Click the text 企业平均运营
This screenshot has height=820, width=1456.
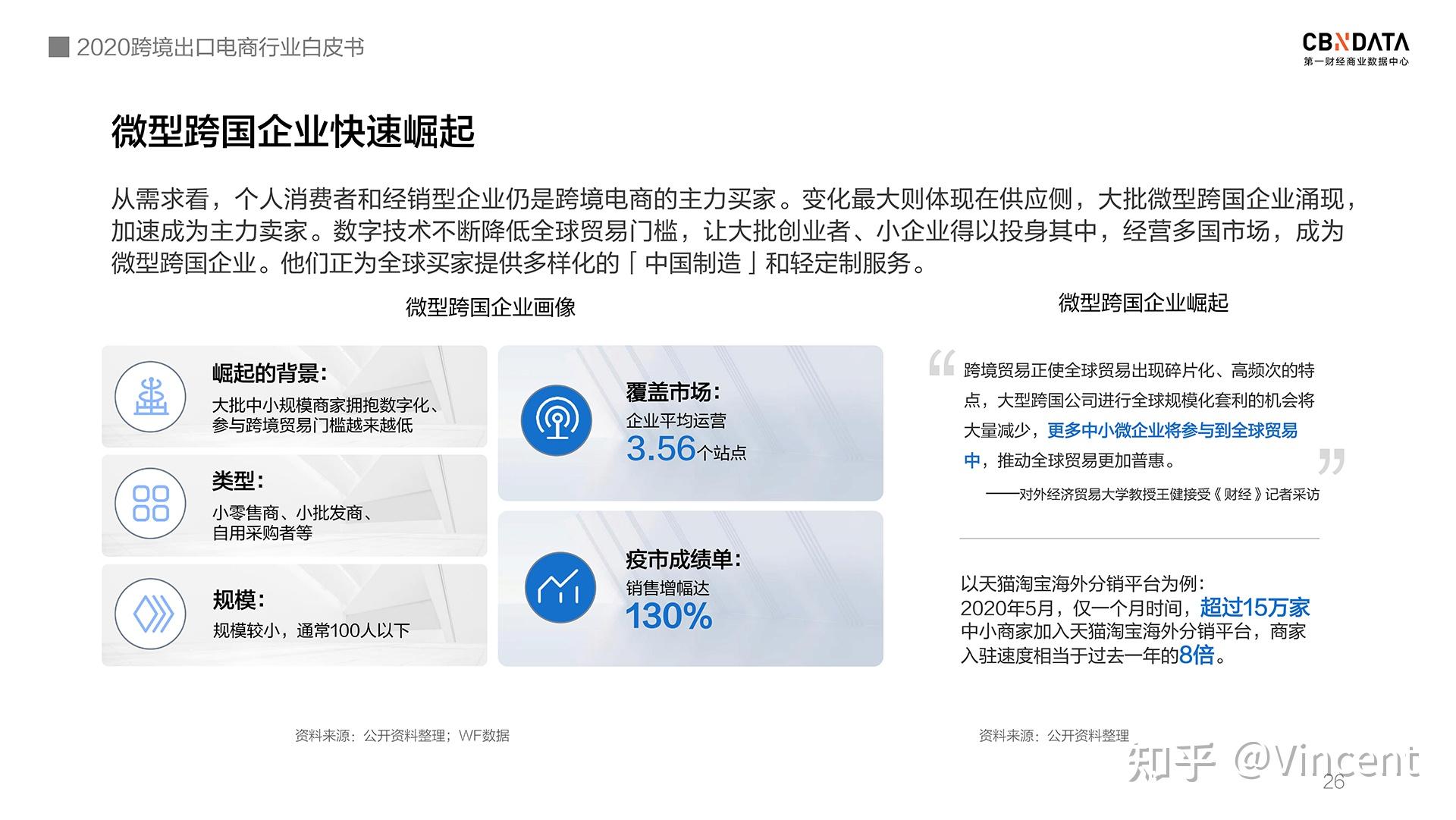click(676, 421)
